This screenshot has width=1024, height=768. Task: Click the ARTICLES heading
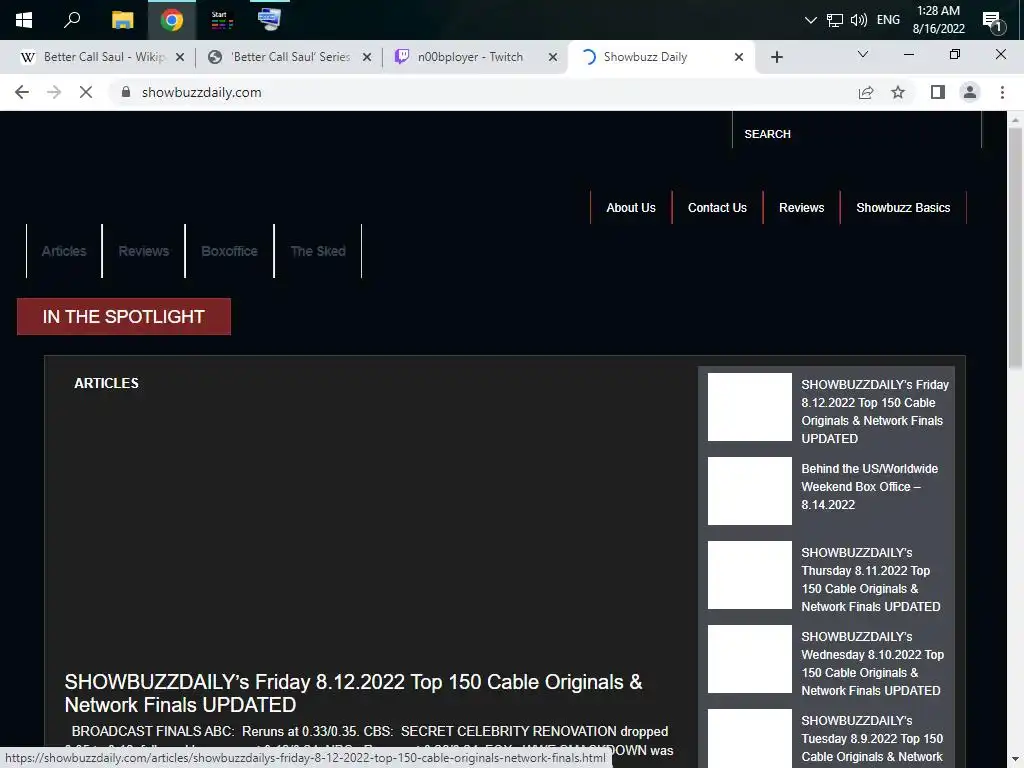coord(106,383)
